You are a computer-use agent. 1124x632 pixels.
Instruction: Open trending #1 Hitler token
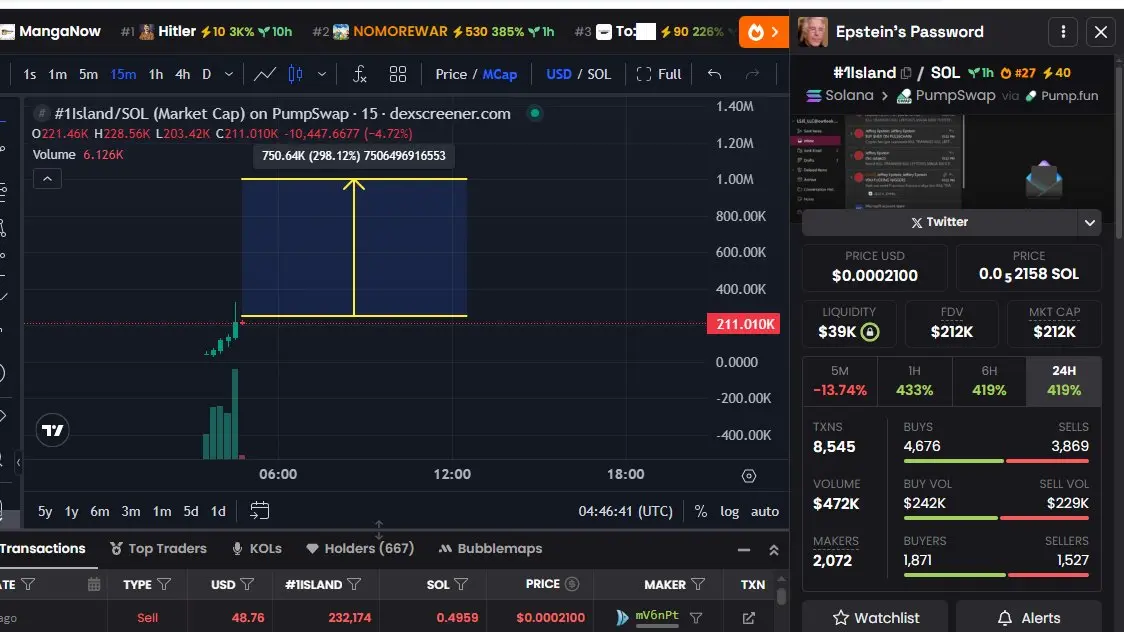tap(207, 32)
